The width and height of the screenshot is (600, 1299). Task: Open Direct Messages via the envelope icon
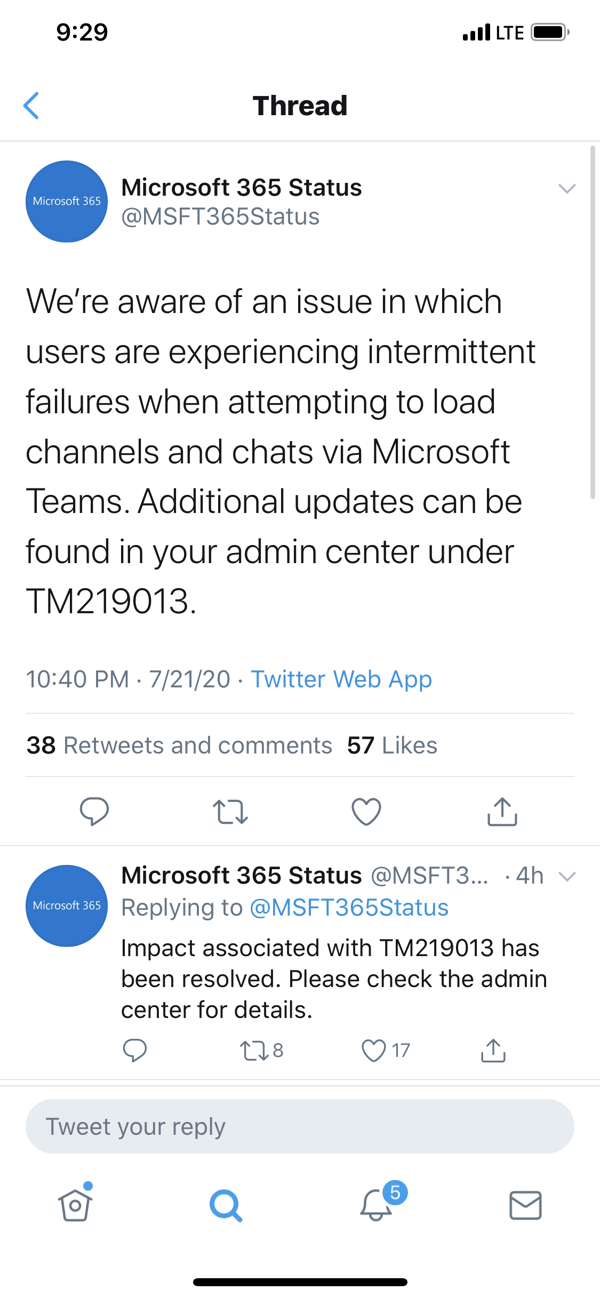pyautogui.click(x=525, y=1205)
